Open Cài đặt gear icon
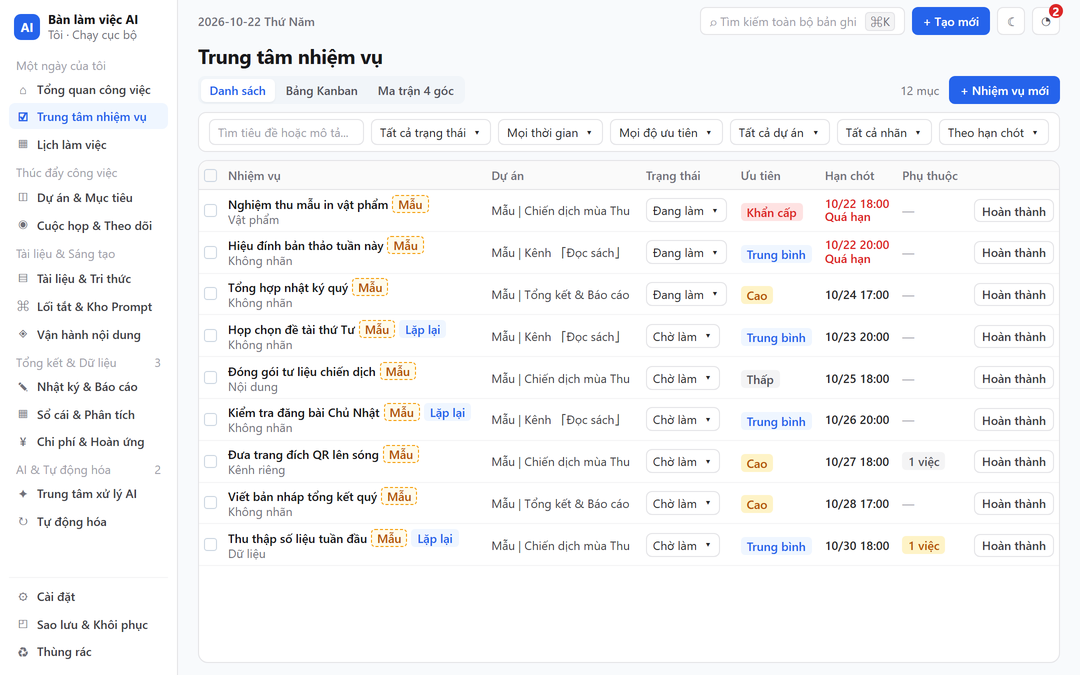 coord(23,597)
